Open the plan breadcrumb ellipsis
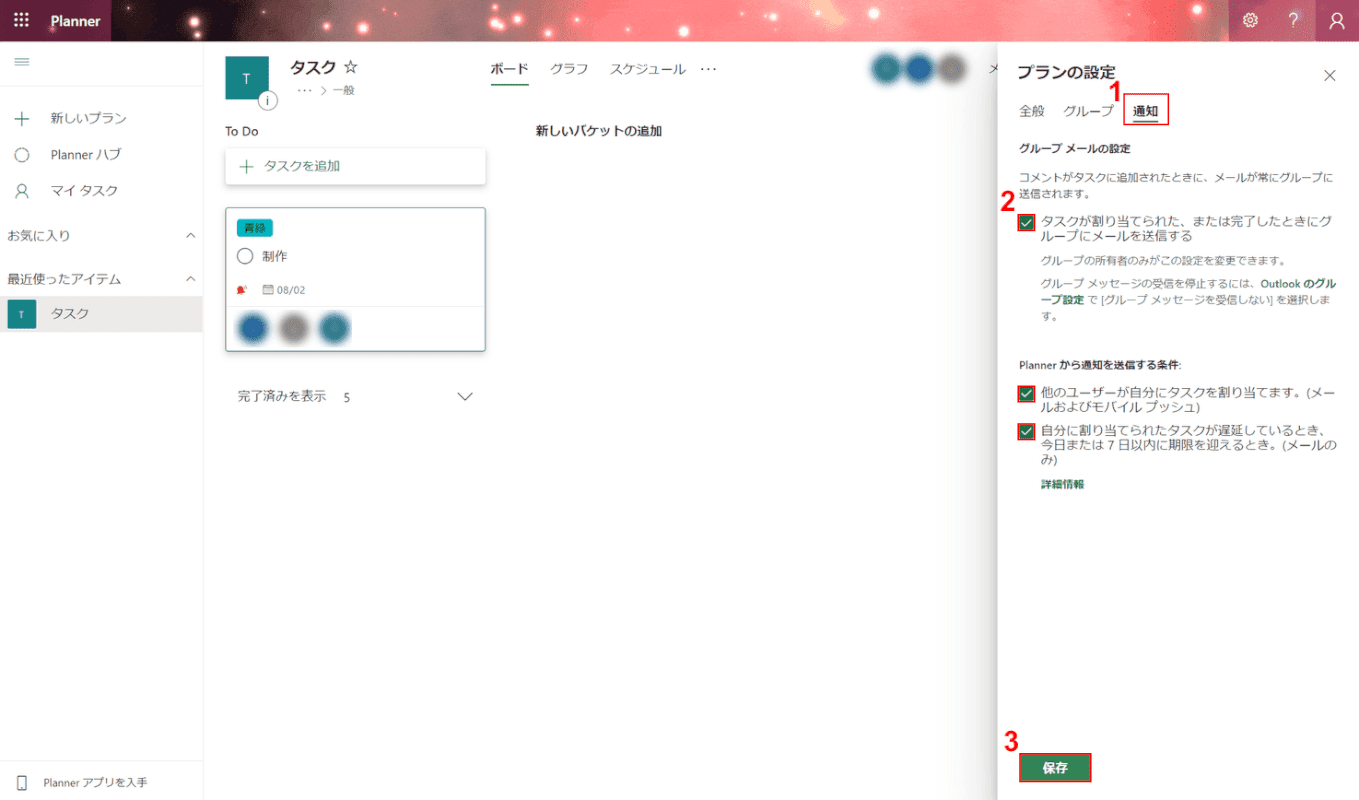 tap(305, 90)
